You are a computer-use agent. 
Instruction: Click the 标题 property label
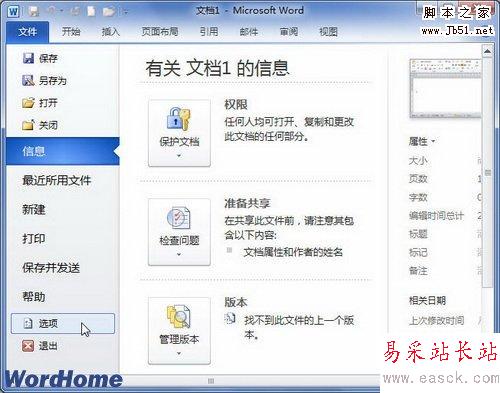pos(418,234)
